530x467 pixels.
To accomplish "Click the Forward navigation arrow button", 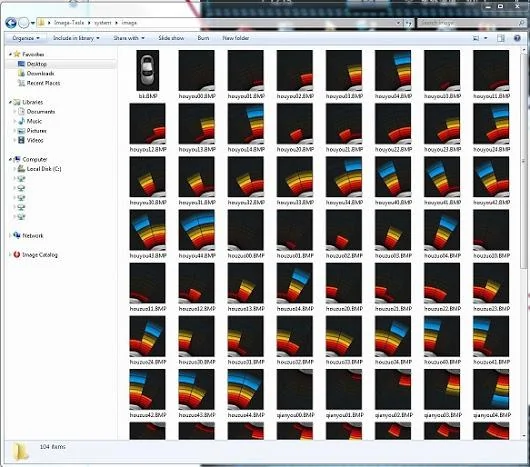I will point(24,23).
